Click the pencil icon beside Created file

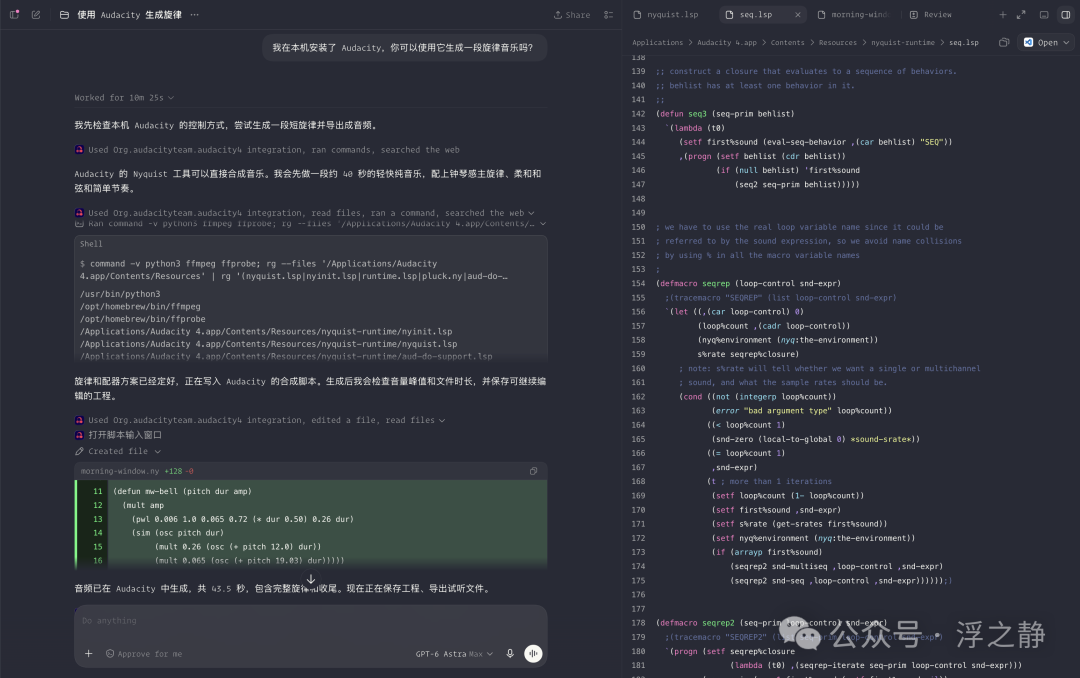[79, 451]
